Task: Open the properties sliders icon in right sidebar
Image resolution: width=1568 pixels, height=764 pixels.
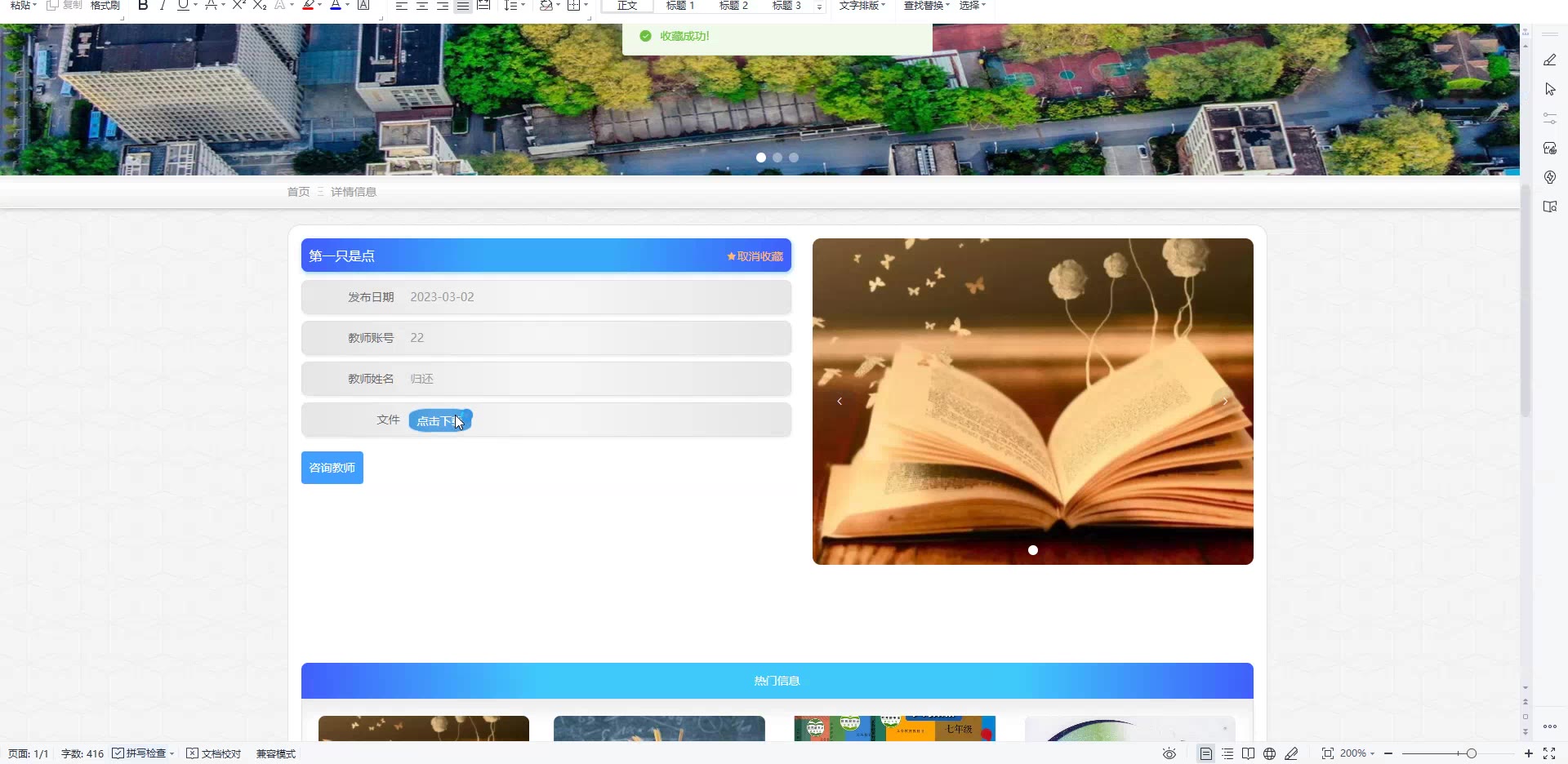Action: point(1549,118)
